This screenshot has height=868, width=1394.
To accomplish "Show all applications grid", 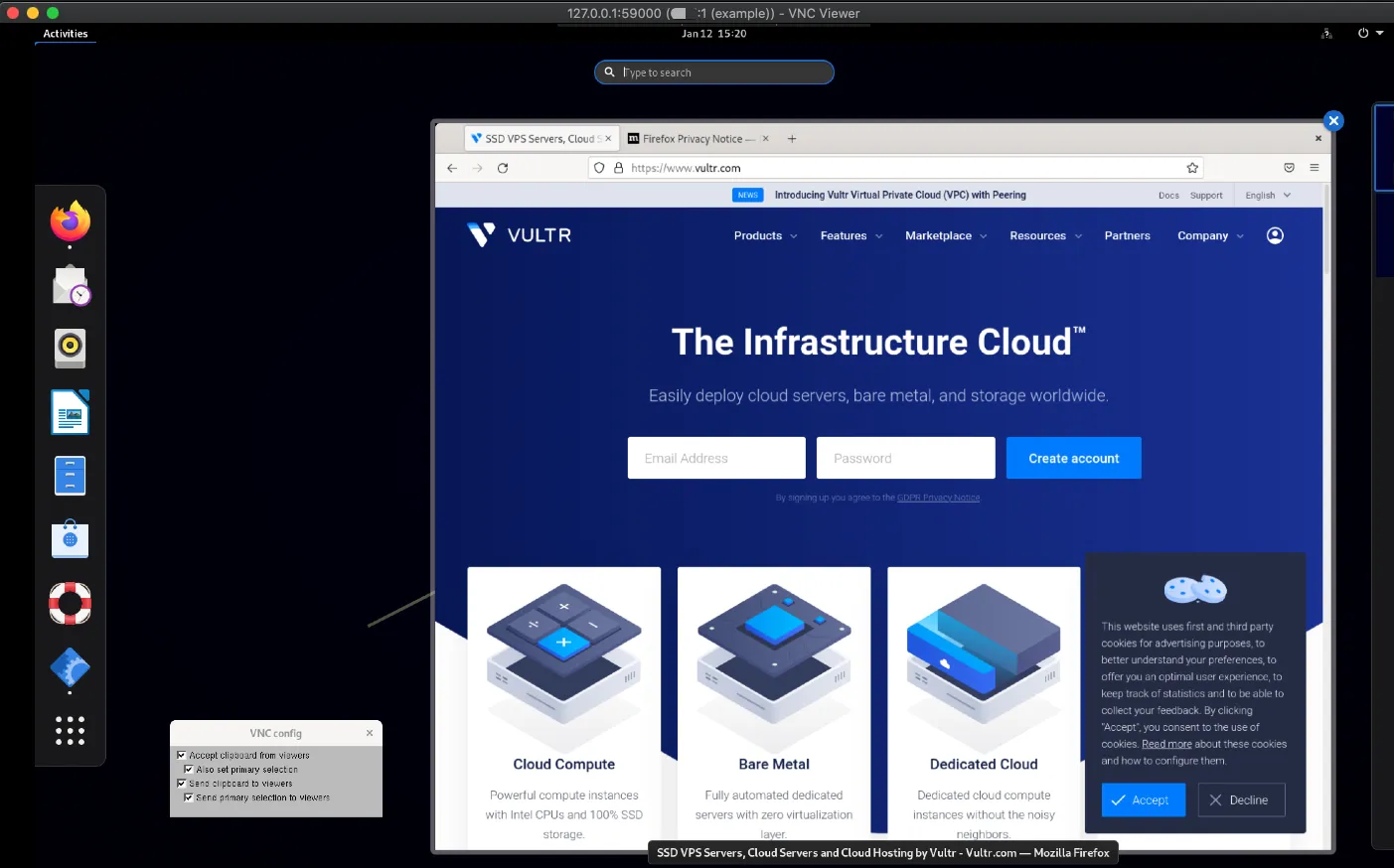I will (70, 730).
